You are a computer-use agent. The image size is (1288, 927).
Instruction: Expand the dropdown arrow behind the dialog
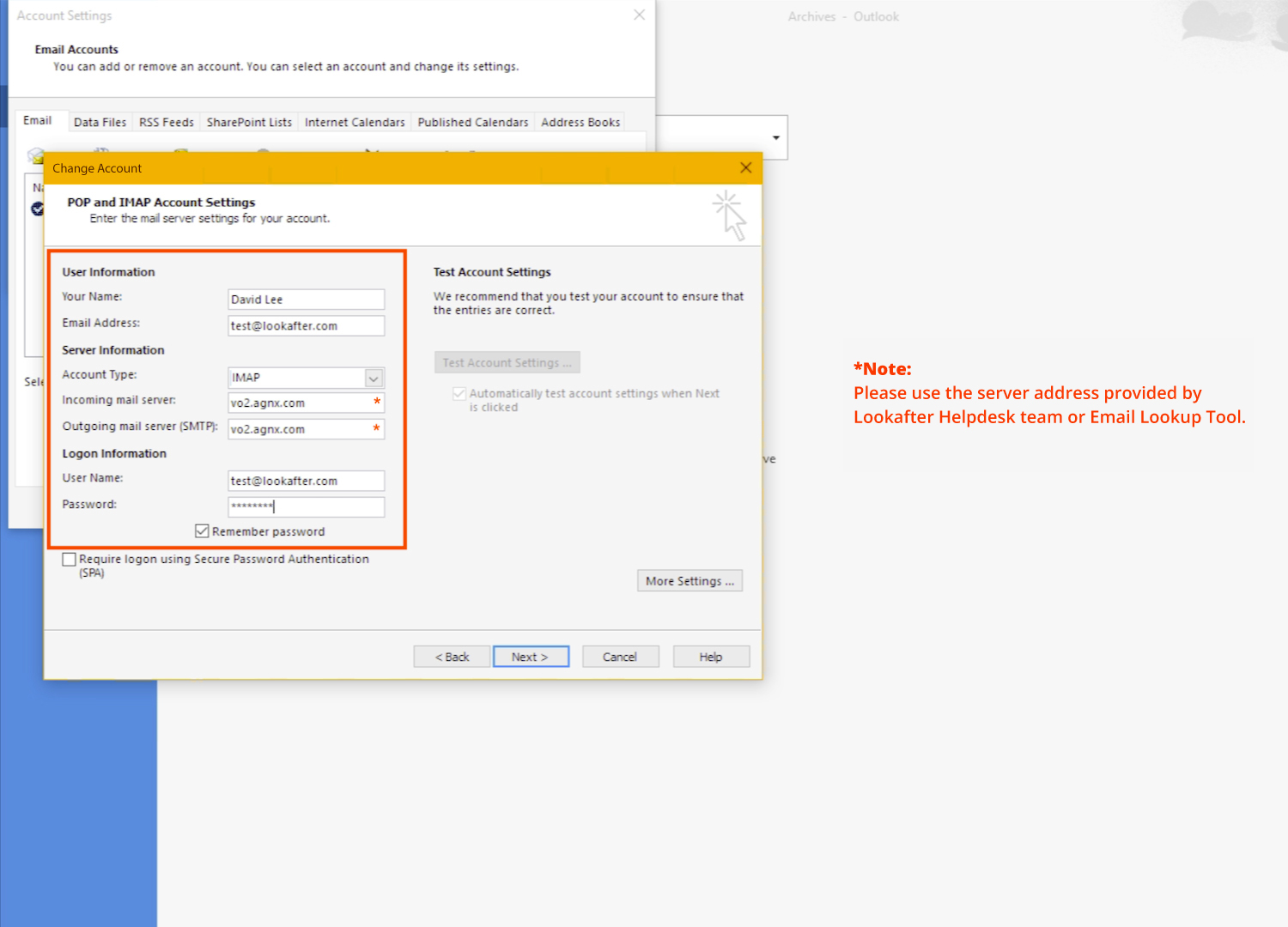[x=775, y=138]
